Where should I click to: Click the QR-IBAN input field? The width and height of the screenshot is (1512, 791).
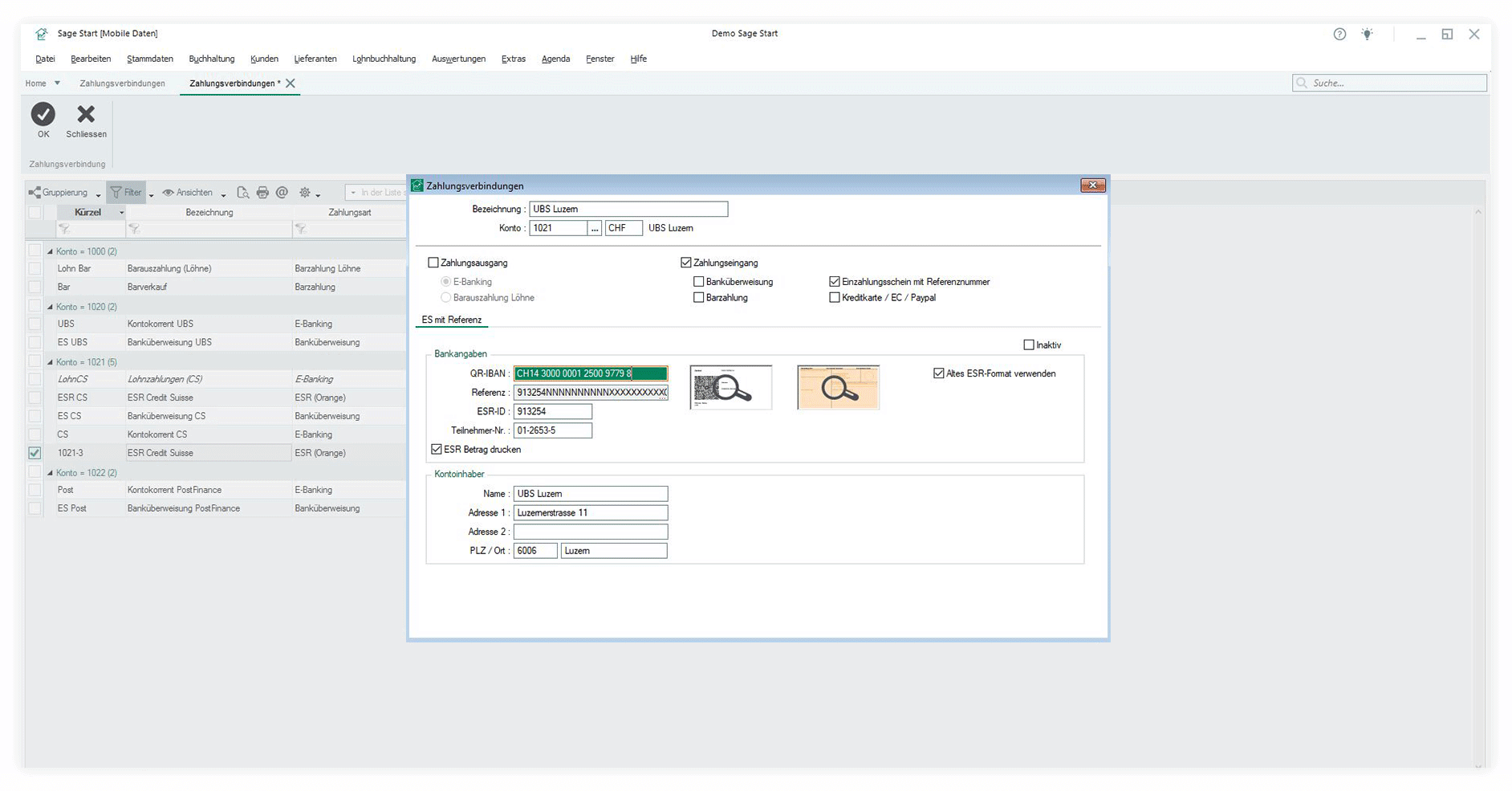tap(591, 373)
